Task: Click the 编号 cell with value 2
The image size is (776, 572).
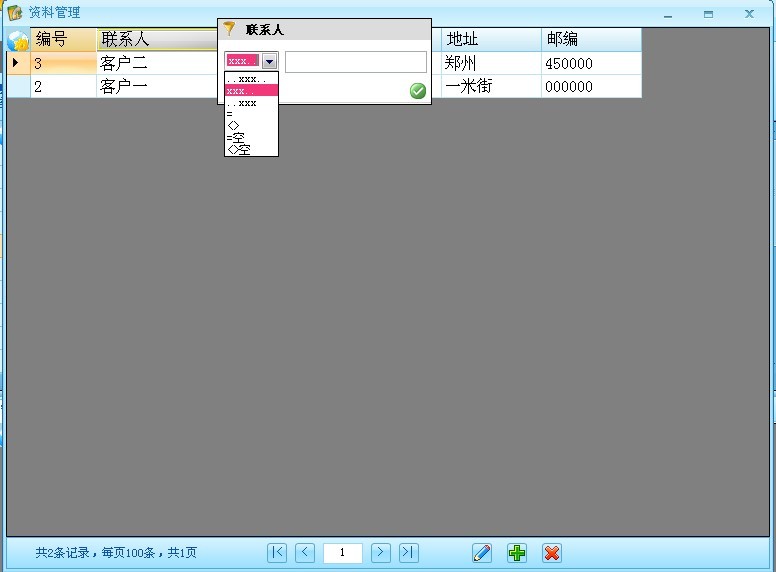Action: 63,87
